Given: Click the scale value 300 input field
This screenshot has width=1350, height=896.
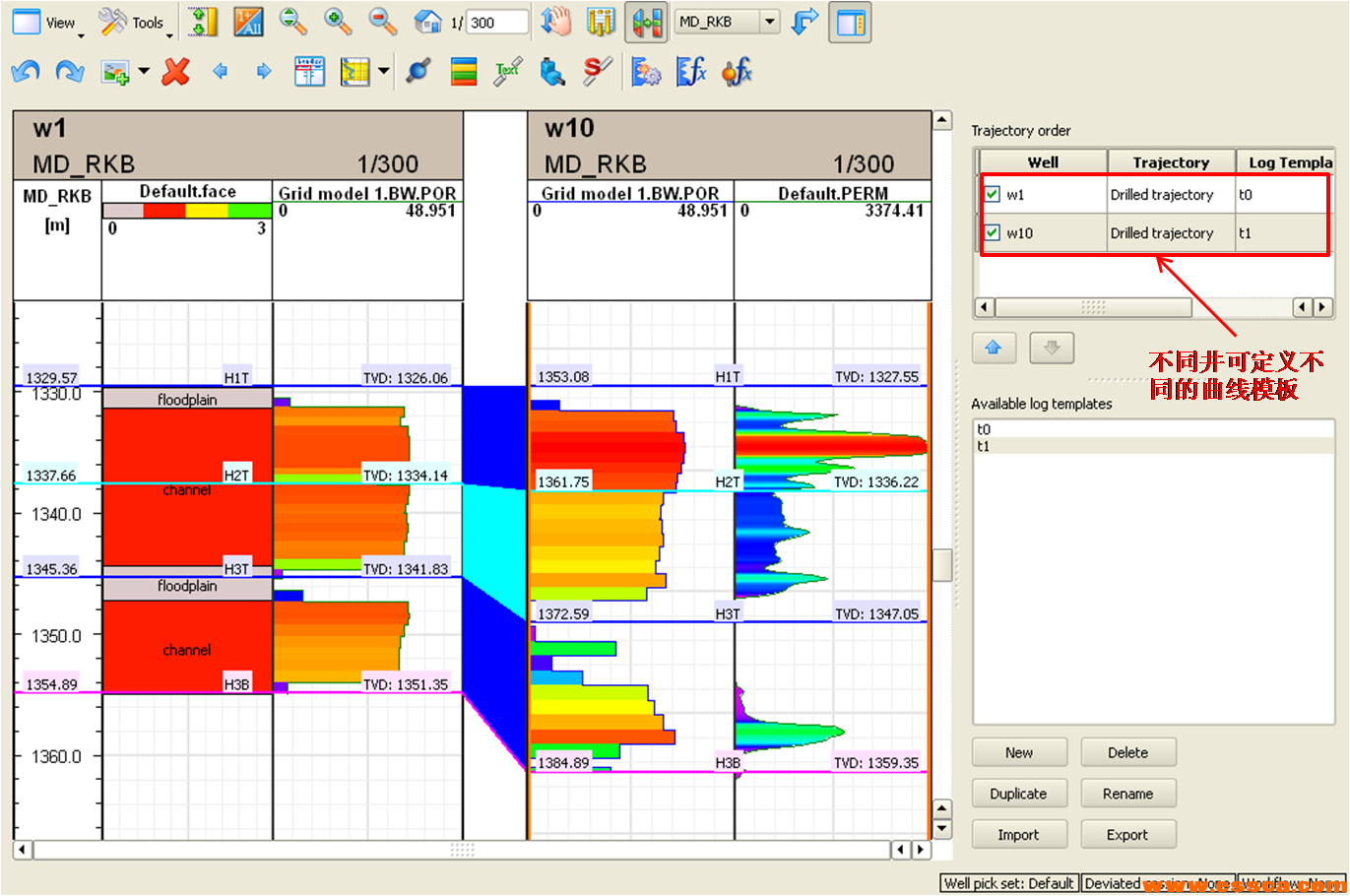Looking at the screenshot, I should pyautogui.click(x=496, y=23).
